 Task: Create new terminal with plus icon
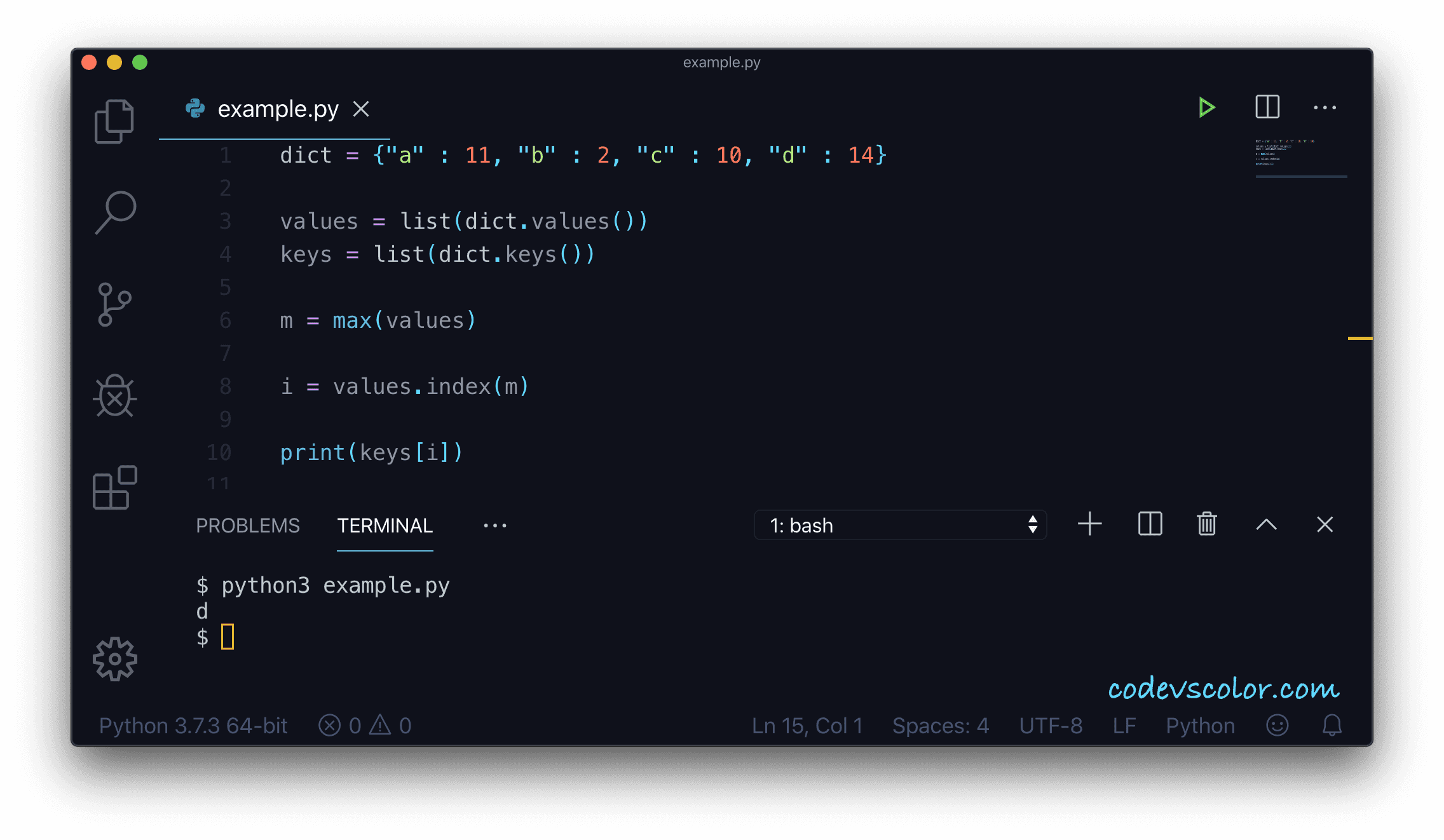[1090, 524]
